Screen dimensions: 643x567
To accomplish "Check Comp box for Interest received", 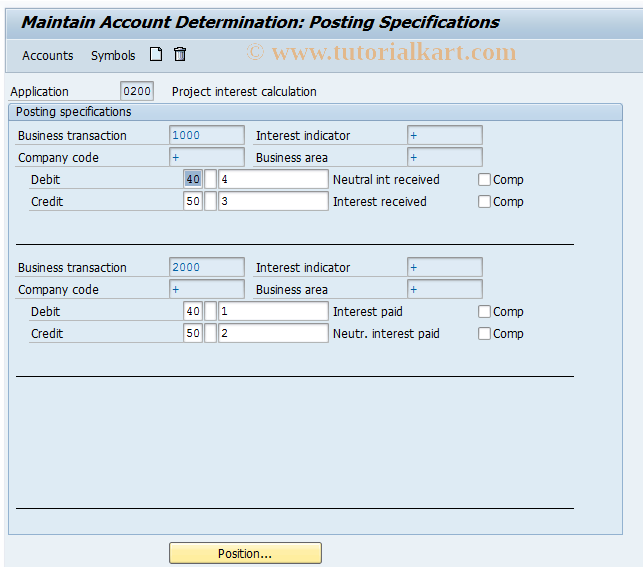I will click(484, 201).
